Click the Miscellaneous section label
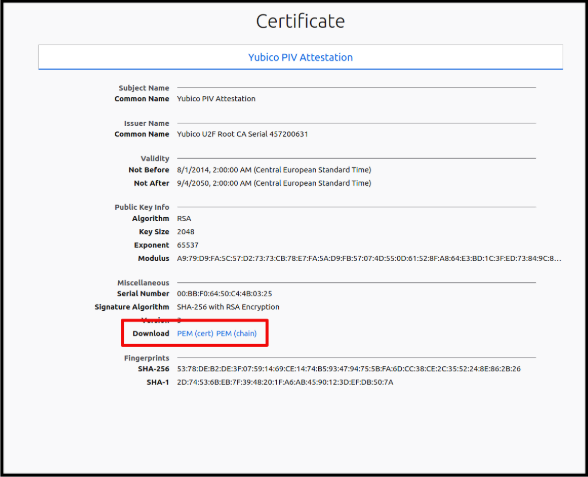The height and width of the screenshot is (477, 588). point(143,282)
